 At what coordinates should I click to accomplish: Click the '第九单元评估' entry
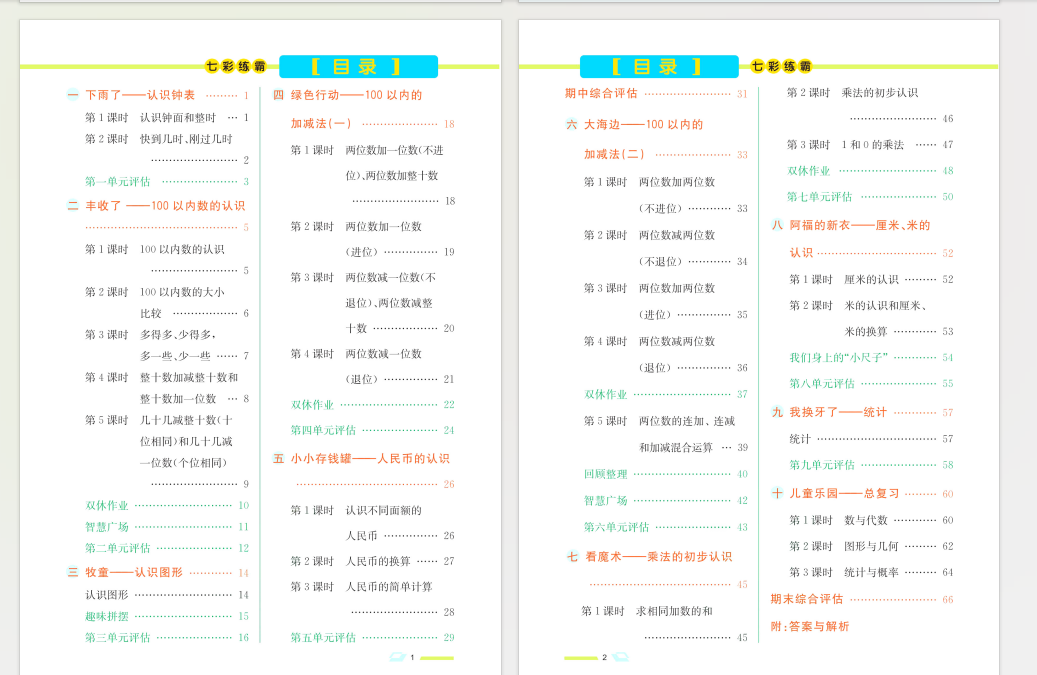coord(822,465)
